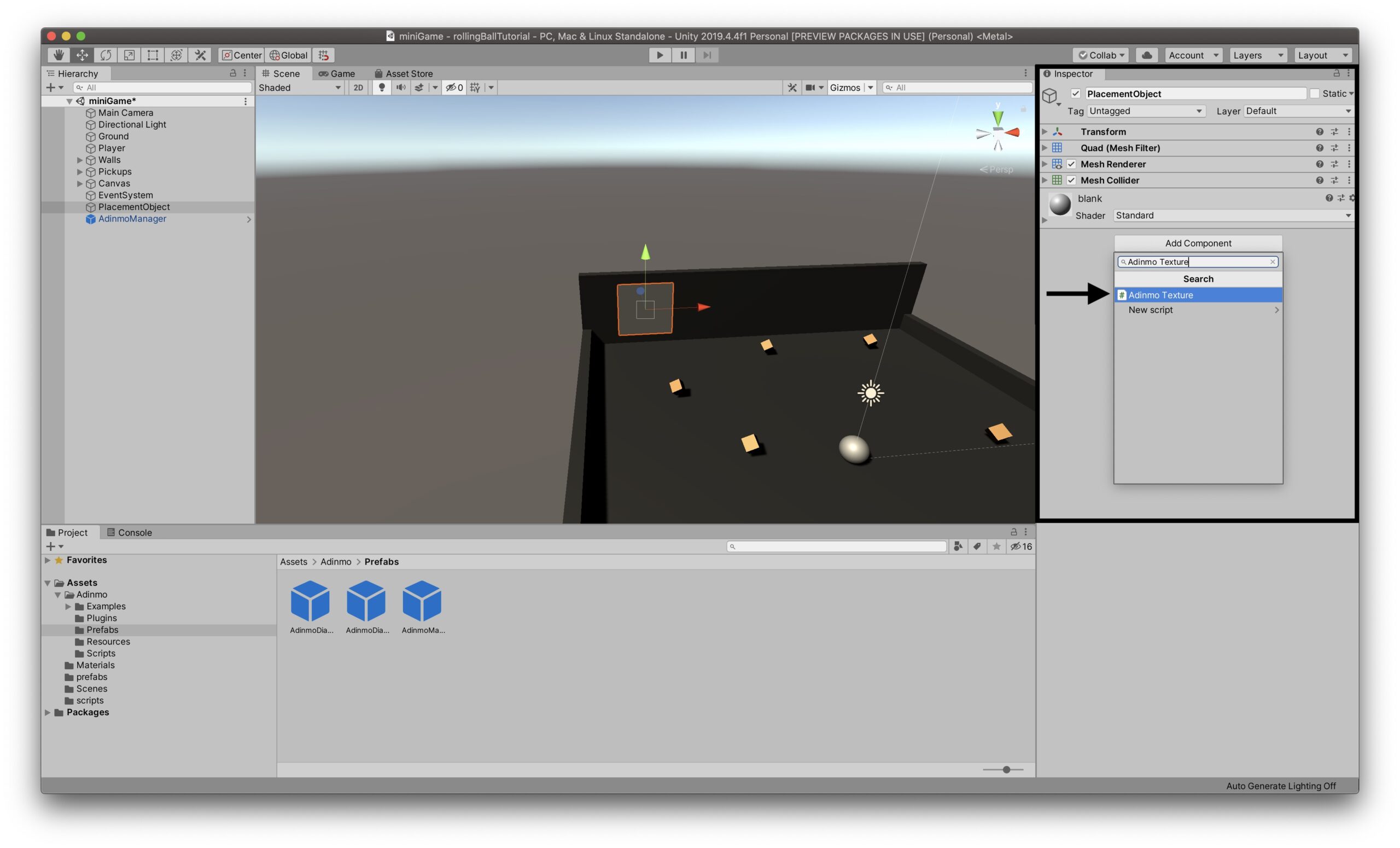This screenshot has height=848, width=1400.
Task: Open the Collab dropdown
Action: click(x=1101, y=55)
